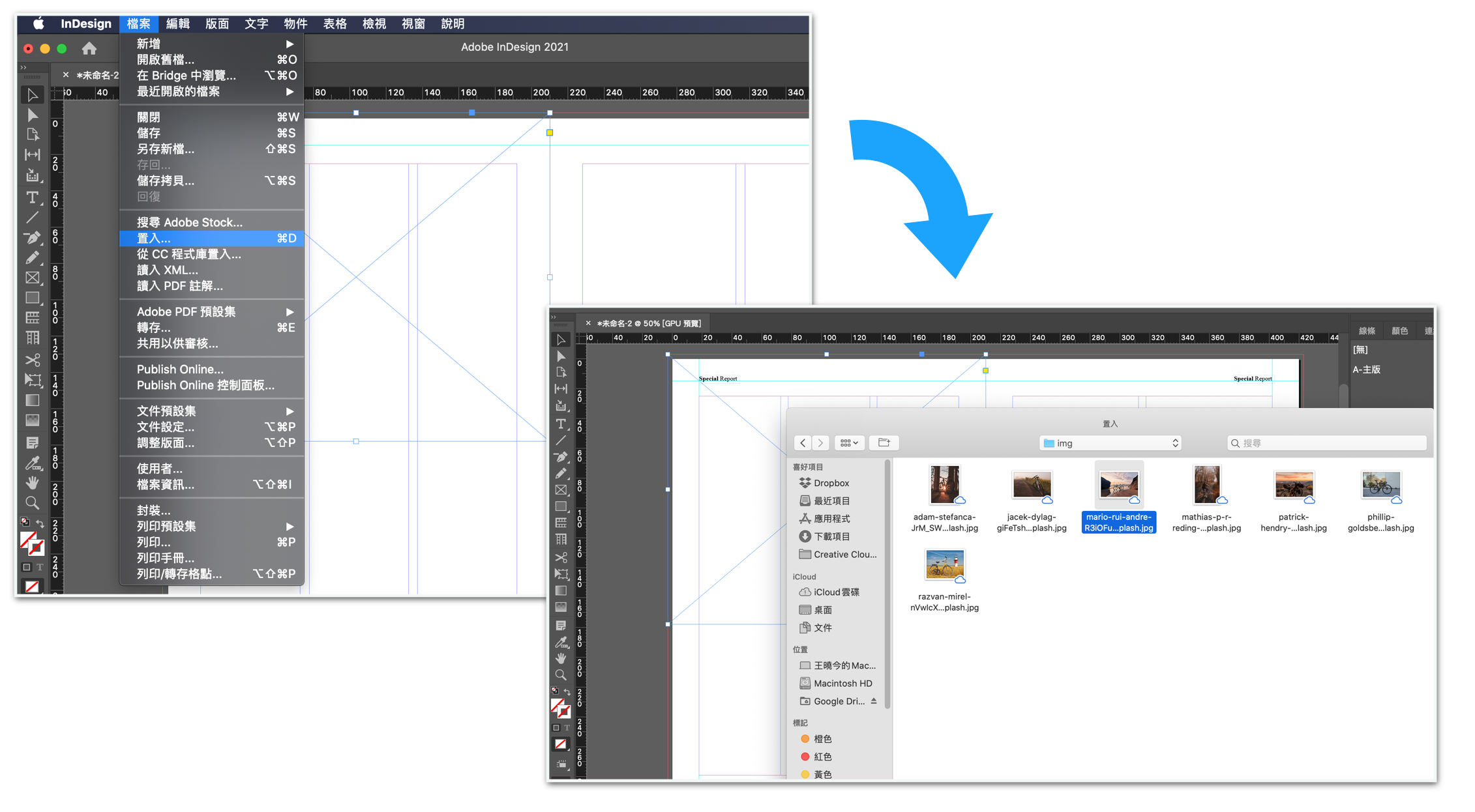Select the Pen tool in left toolbar

32,237
